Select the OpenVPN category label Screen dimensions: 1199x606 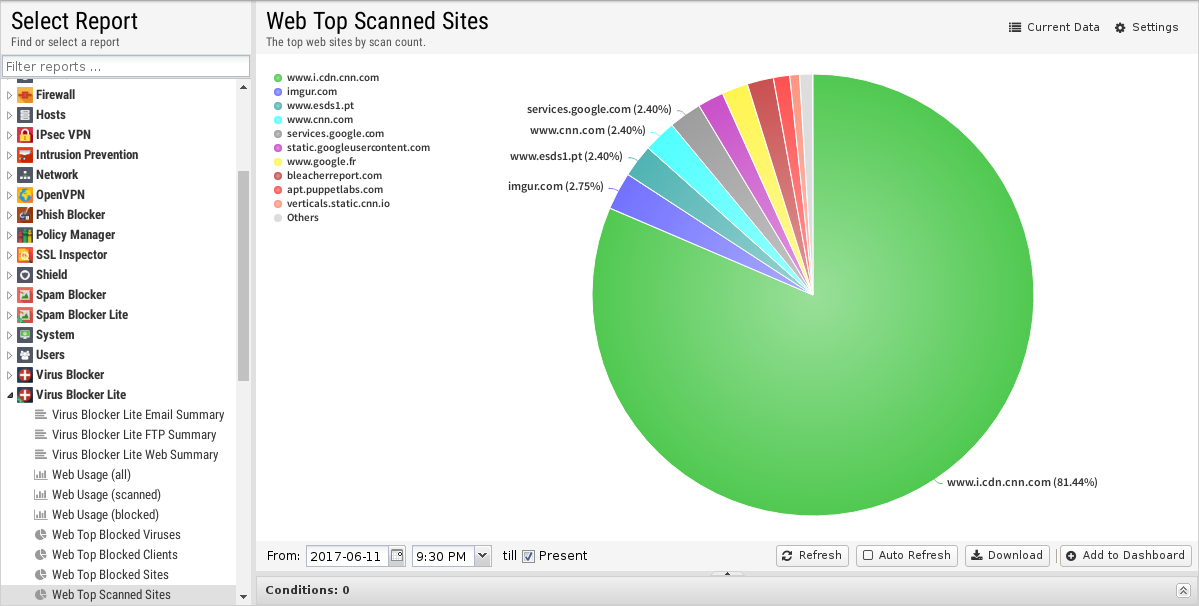click(60, 195)
